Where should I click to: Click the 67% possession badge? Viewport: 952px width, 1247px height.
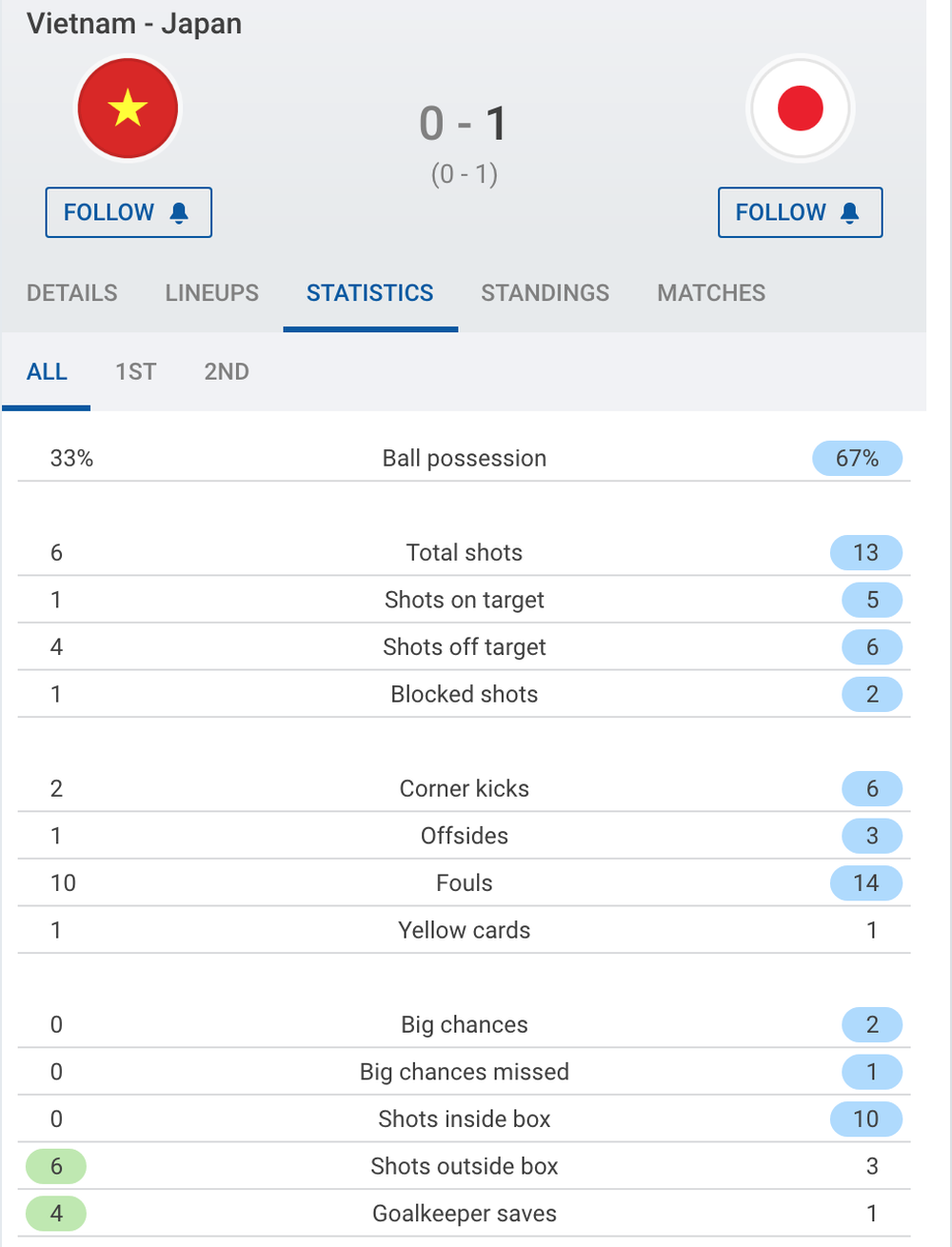click(x=857, y=458)
